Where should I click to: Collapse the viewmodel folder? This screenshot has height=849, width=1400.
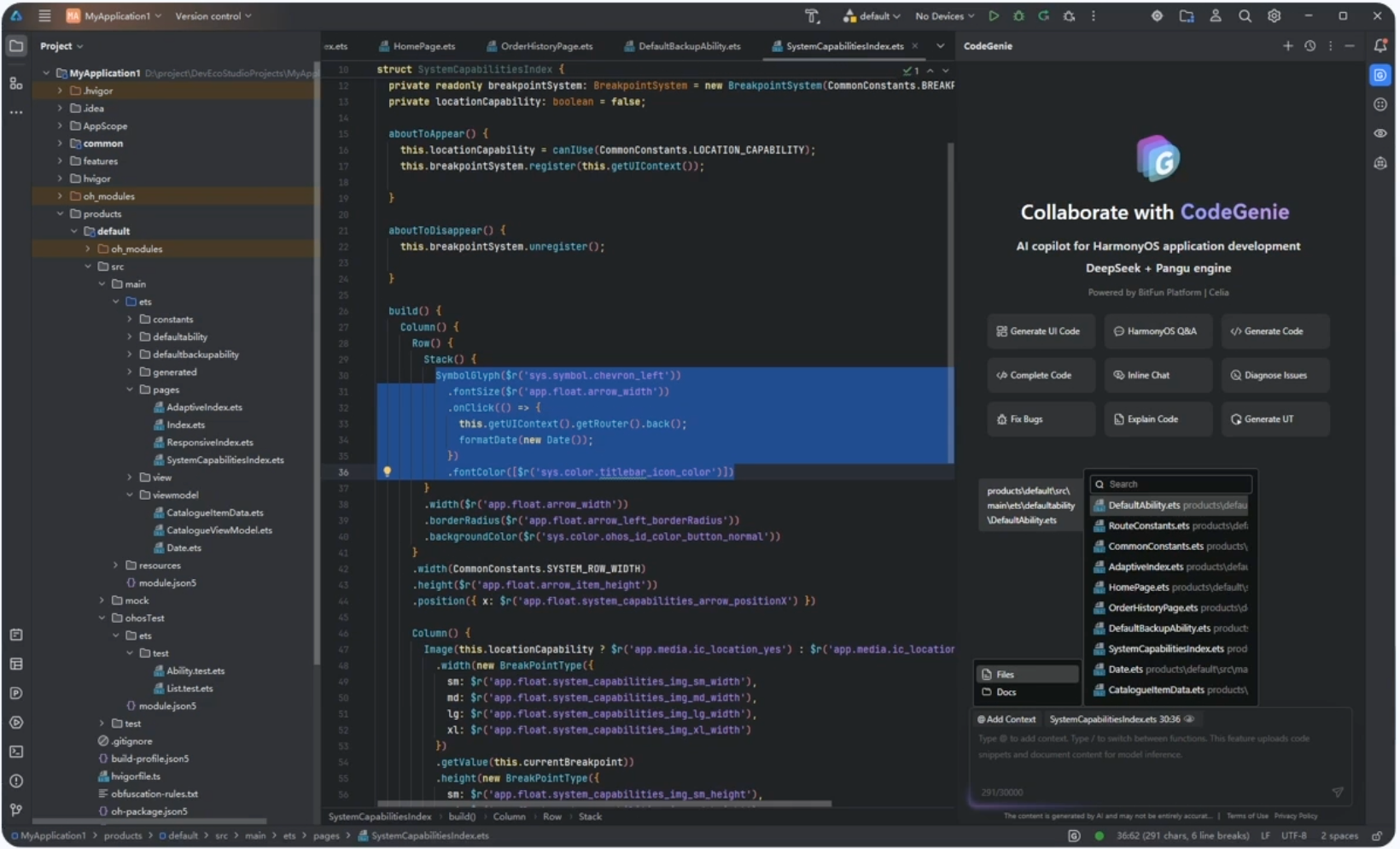(x=130, y=495)
